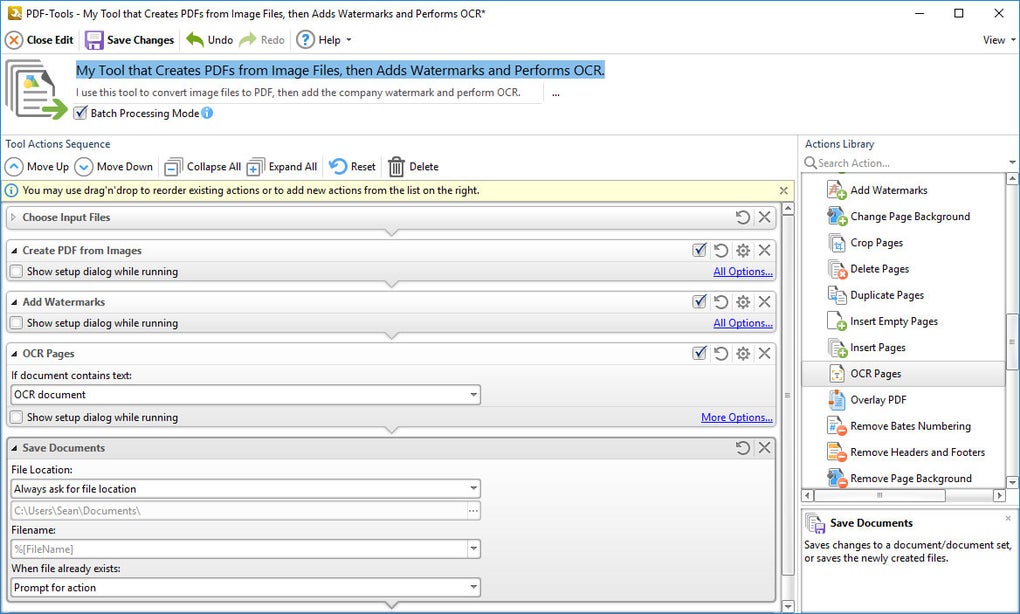1020x614 pixels.
Task: Dismiss the drag'n'drop hint bar
Action: point(783,191)
